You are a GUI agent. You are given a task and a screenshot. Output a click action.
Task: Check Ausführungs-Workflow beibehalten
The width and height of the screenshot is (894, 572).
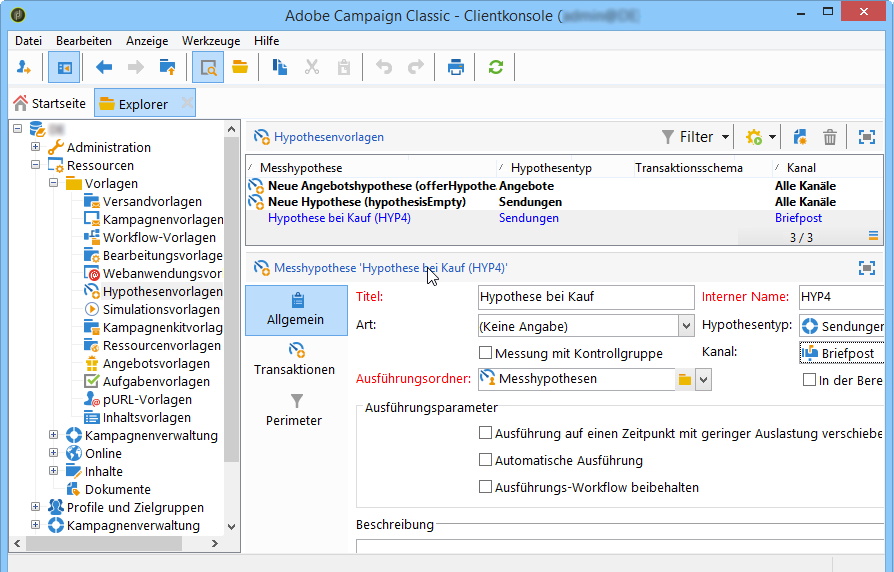485,487
